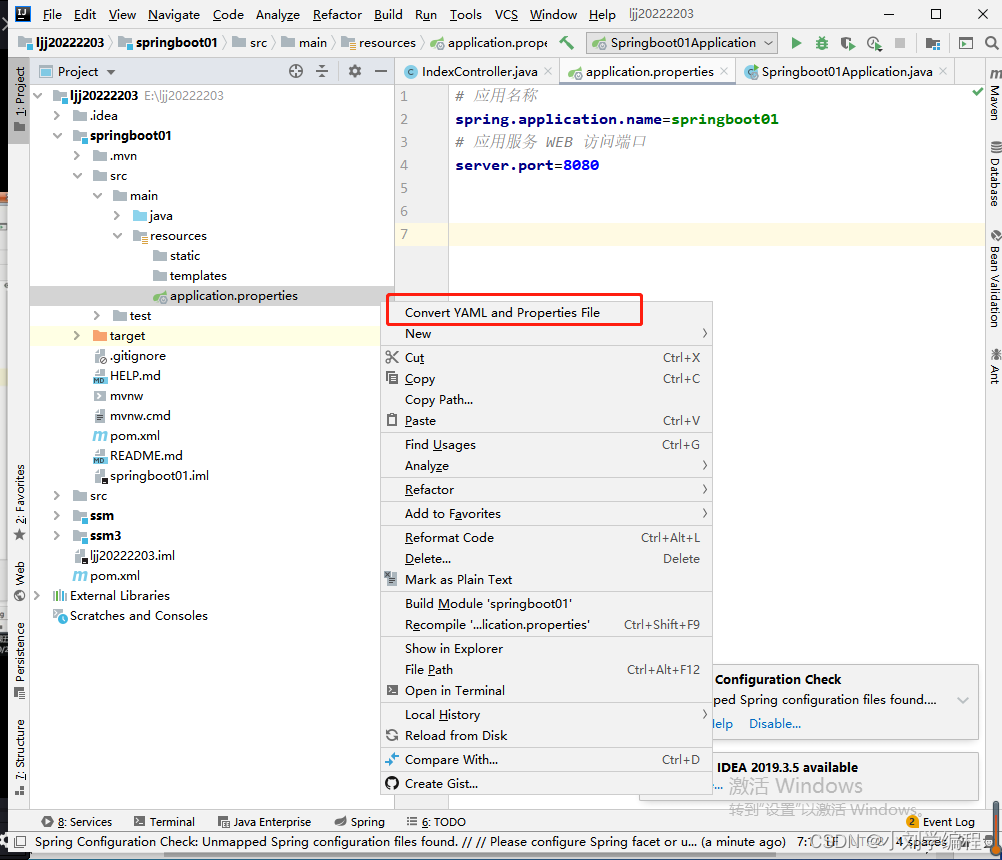Open the Structure side tab
The height and width of the screenshot is (860, 1002).
tap(20, 757)
